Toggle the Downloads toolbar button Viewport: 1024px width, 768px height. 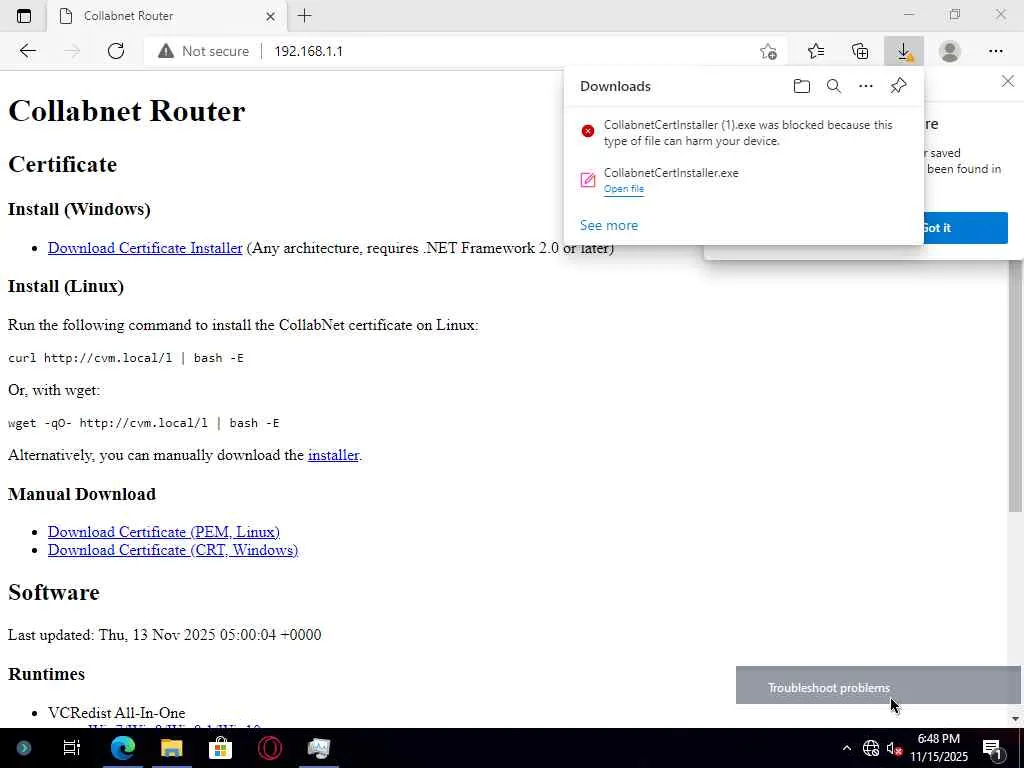[904, 51]
